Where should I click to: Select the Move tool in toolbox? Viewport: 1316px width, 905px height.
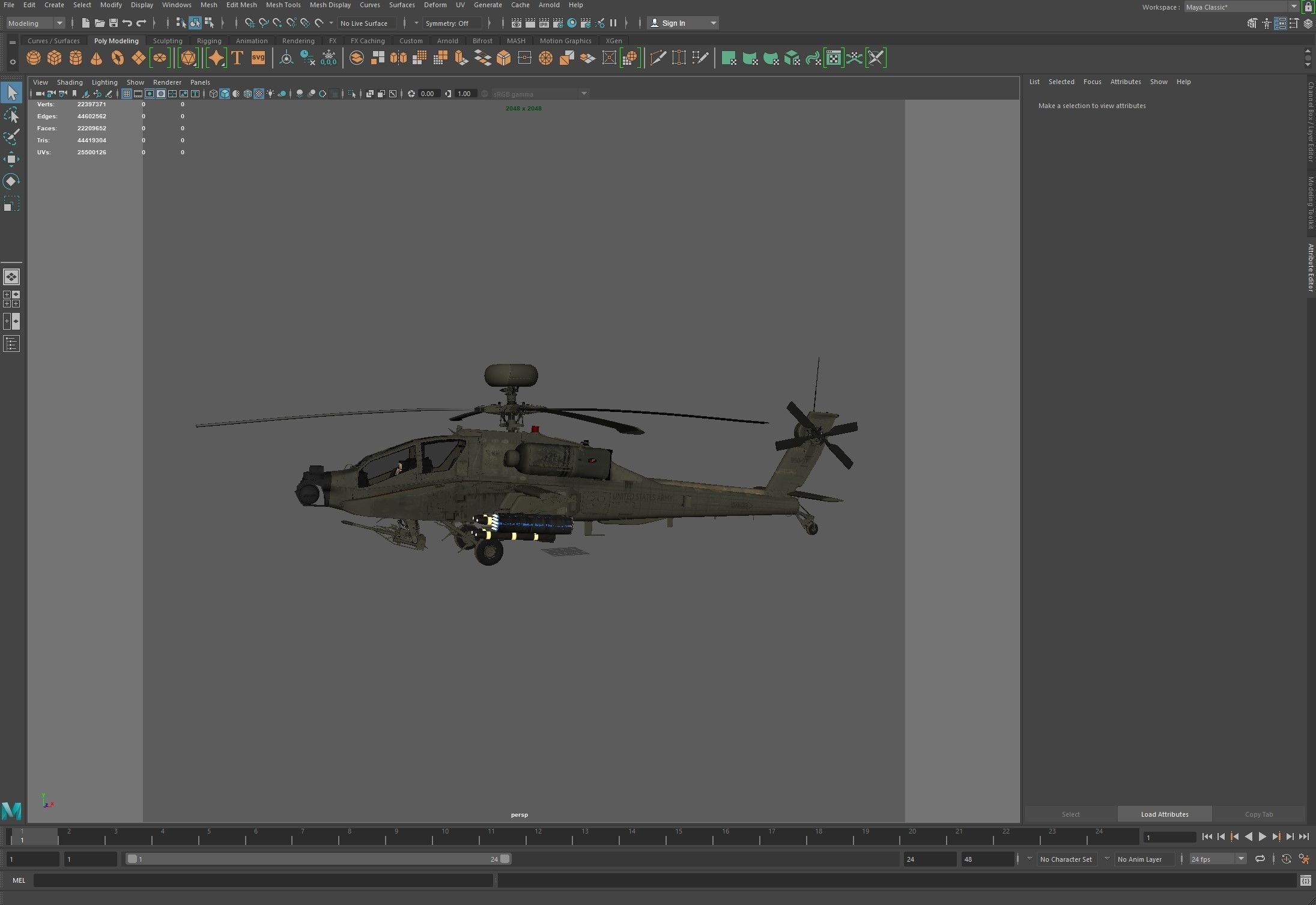(x=11, y=159)
